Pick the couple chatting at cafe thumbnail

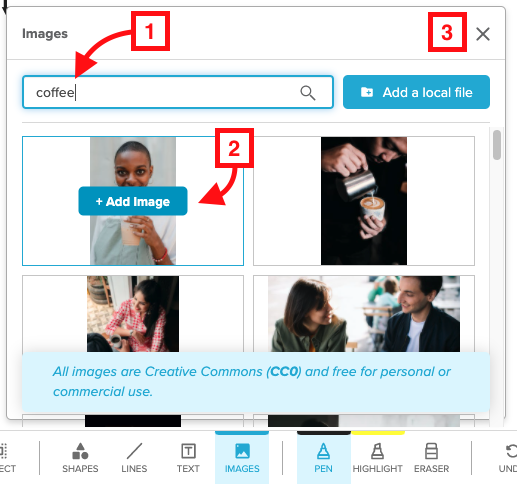click(364, 314)
